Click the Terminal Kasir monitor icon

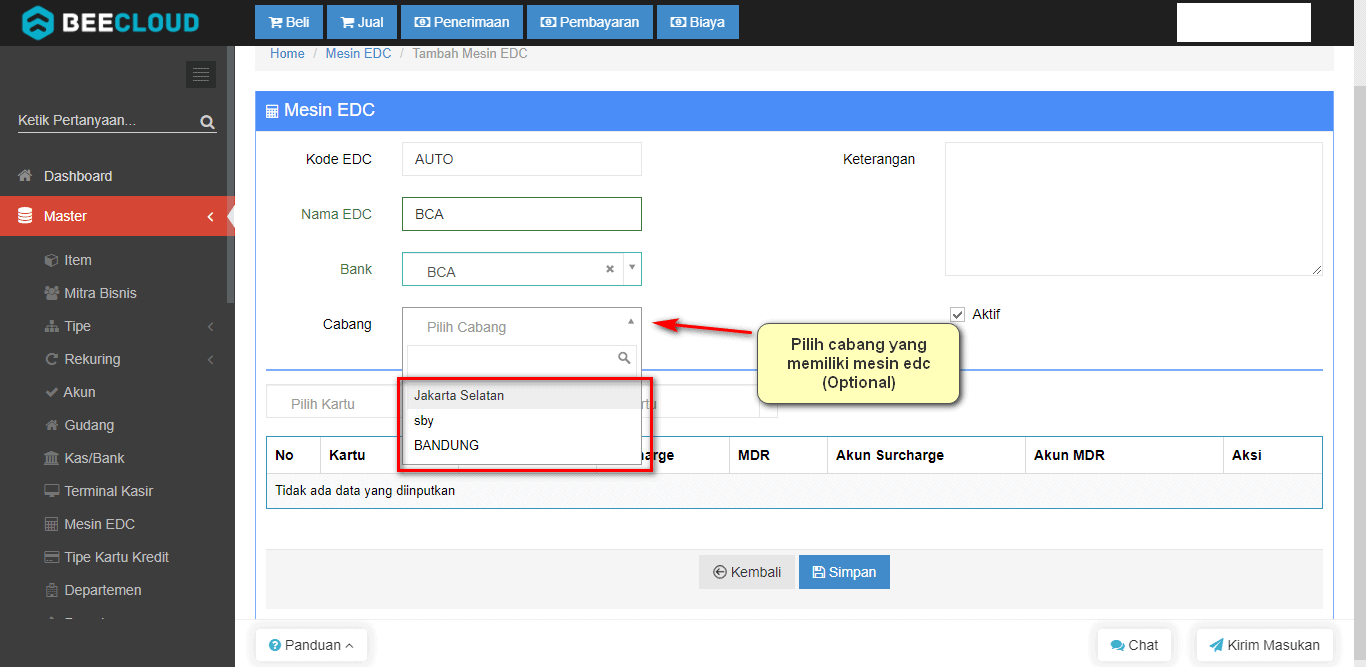[x=52, y=491]
